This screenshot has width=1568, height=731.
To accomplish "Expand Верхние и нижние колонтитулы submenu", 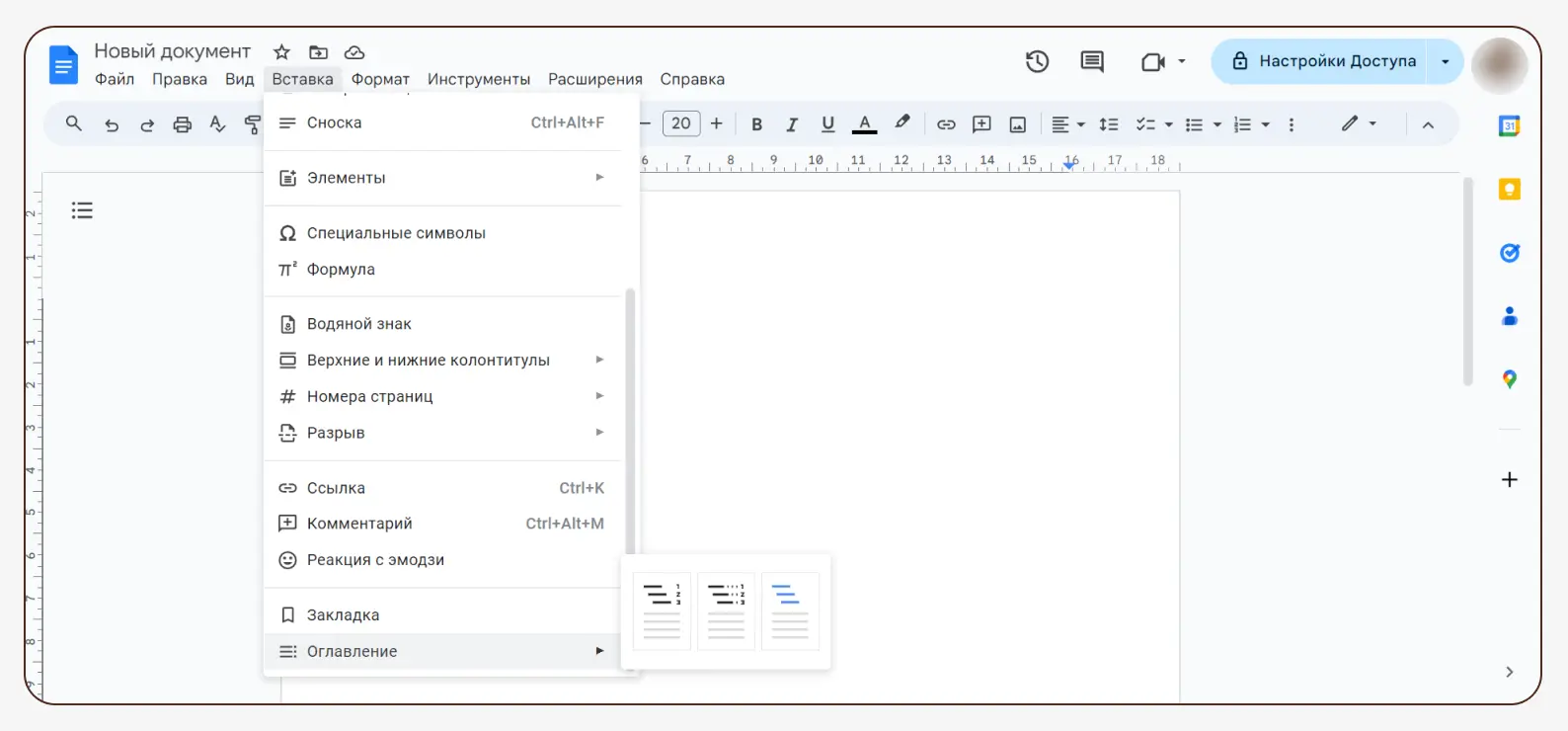I will (x=443, y=361).
